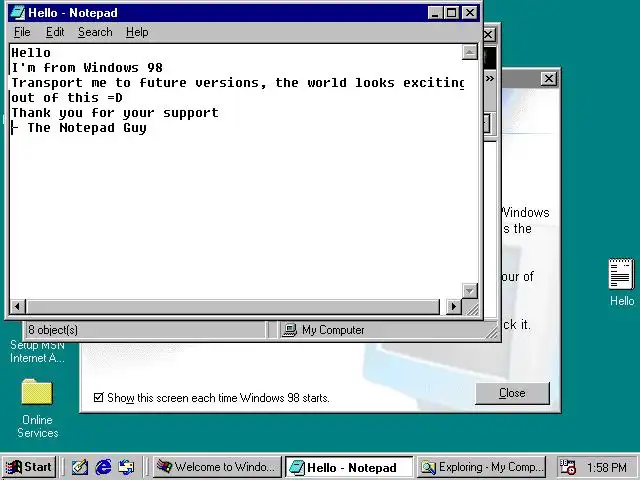
Task: Click the horizontal scrollbar right arrow in Notepad
Action: (454, 306)
